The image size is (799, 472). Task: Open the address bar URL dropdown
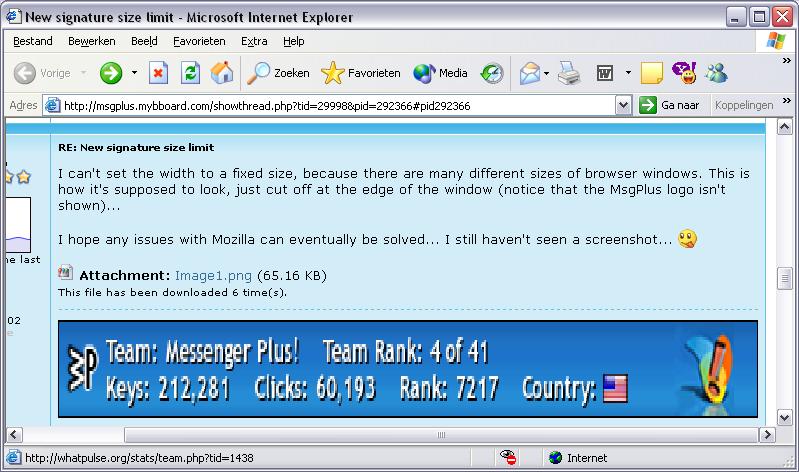pyautogui.click(x=623, y=106)
